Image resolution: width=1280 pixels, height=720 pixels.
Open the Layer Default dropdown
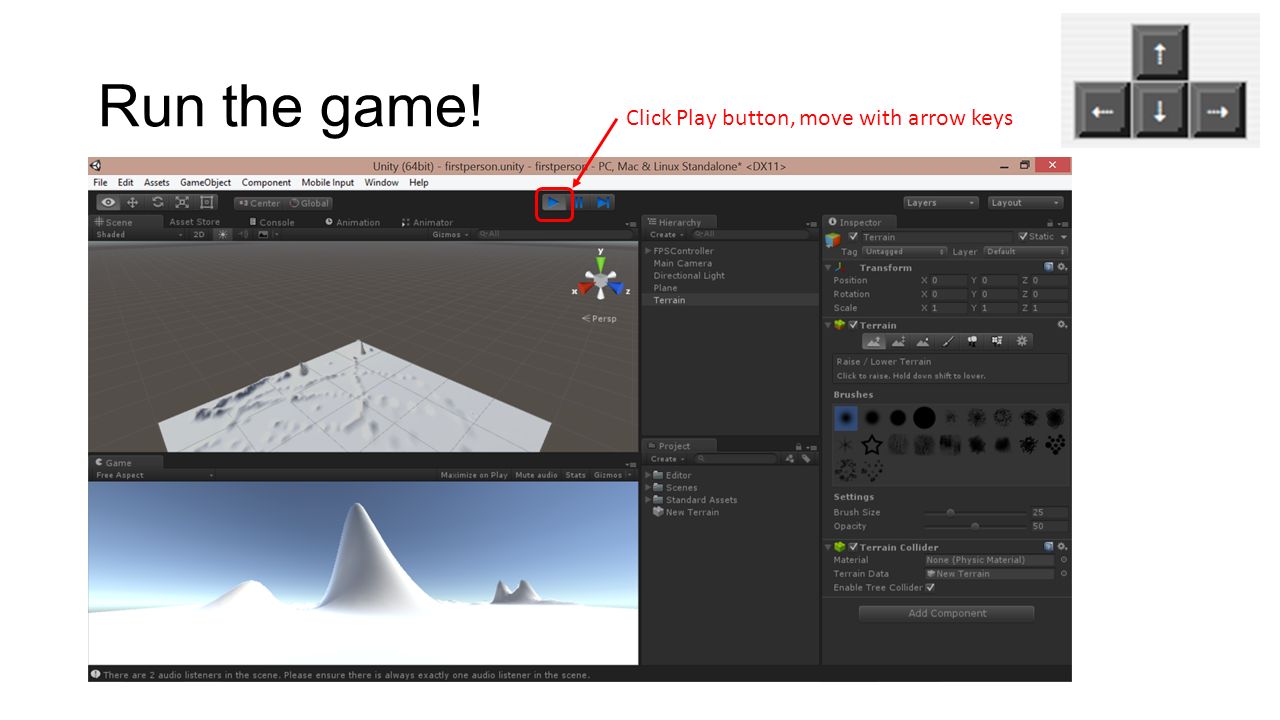tap(1026, 252)
